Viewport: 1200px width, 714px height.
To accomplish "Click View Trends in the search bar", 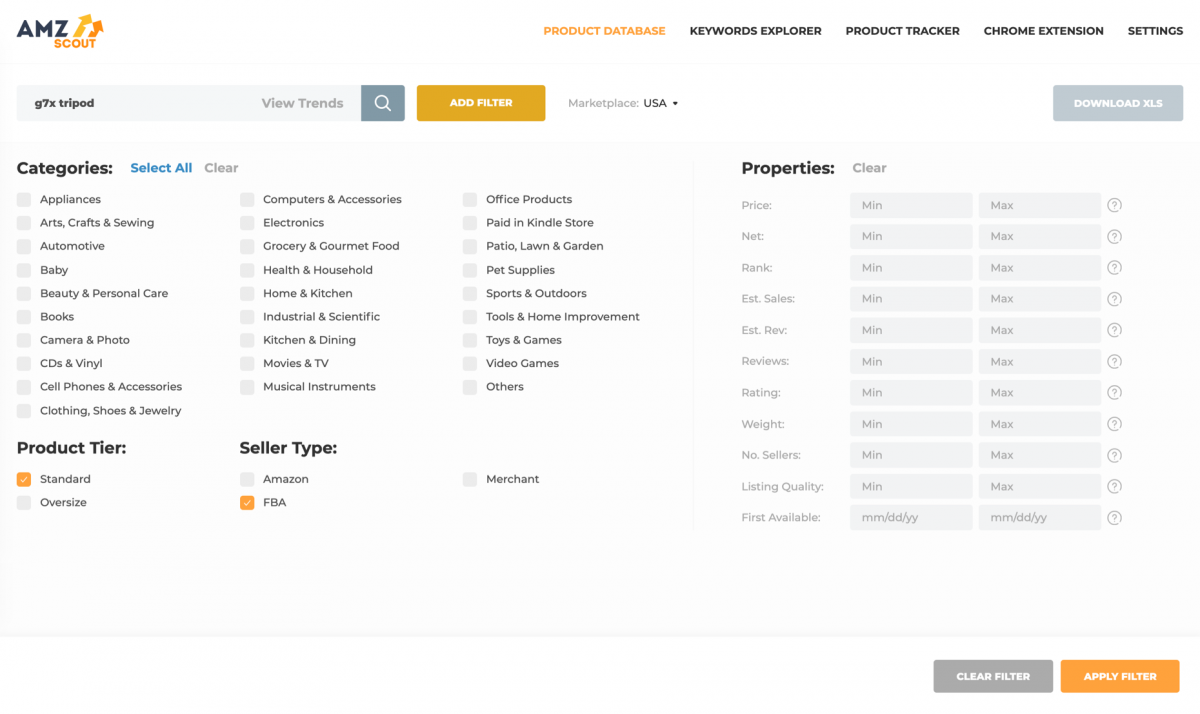I will click(302, 102).
